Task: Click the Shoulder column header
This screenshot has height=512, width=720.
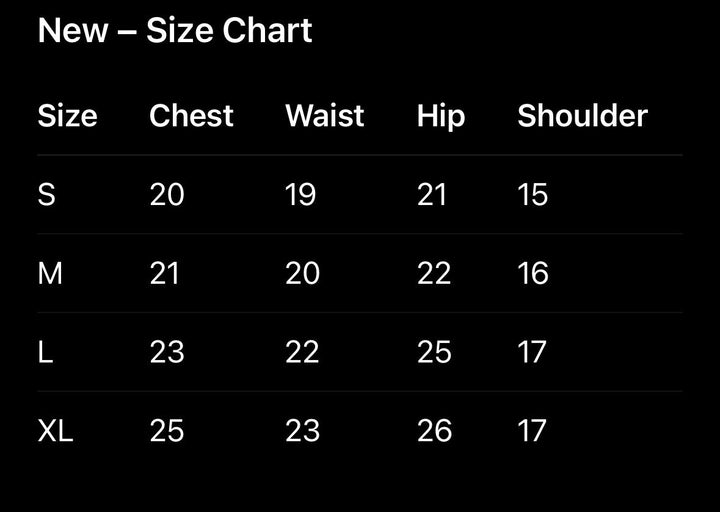Action: (582, 116)
